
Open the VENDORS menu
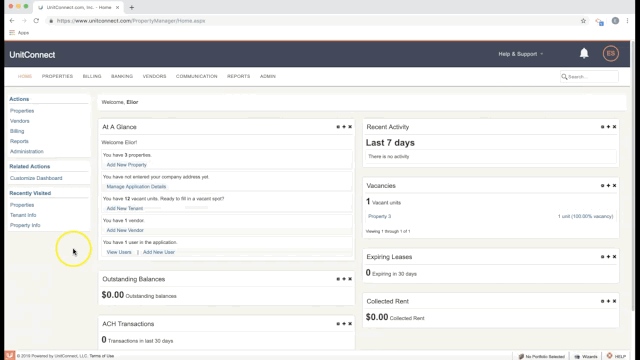point(154,76)
